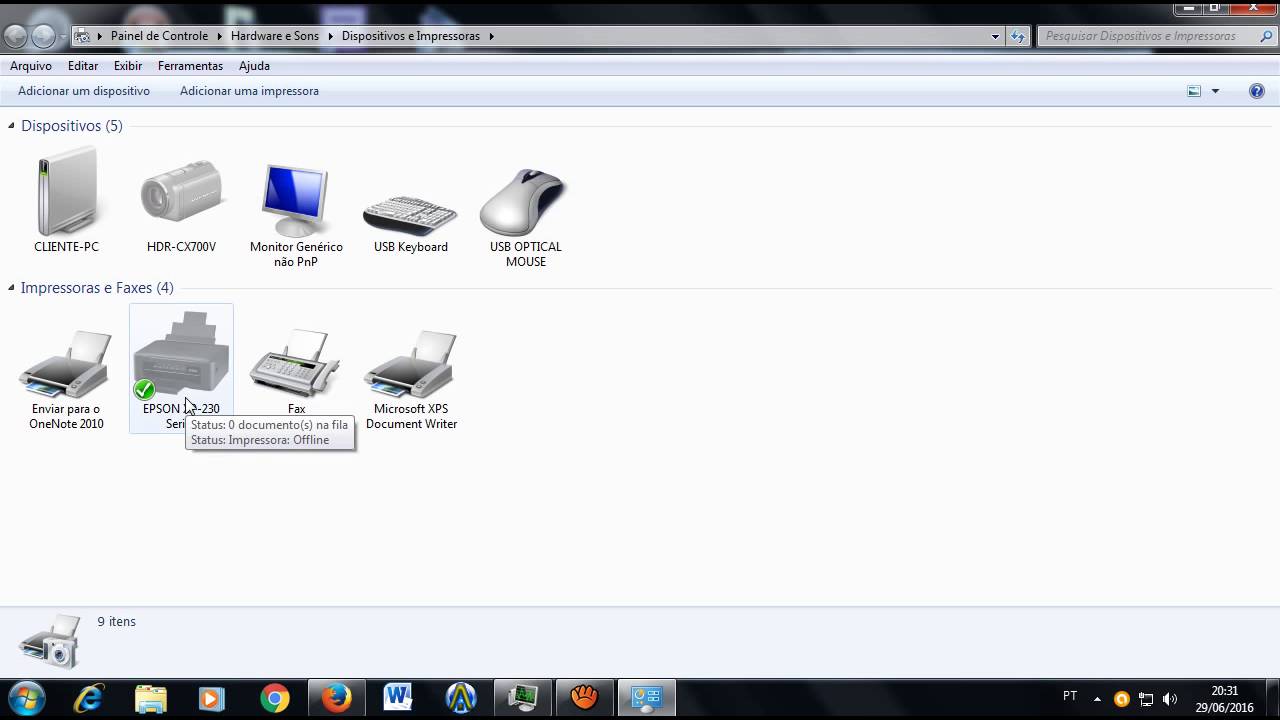This screenshot has width=1280, height=720.
Task: Open the network tray icon
Action: click(1146, 699)
